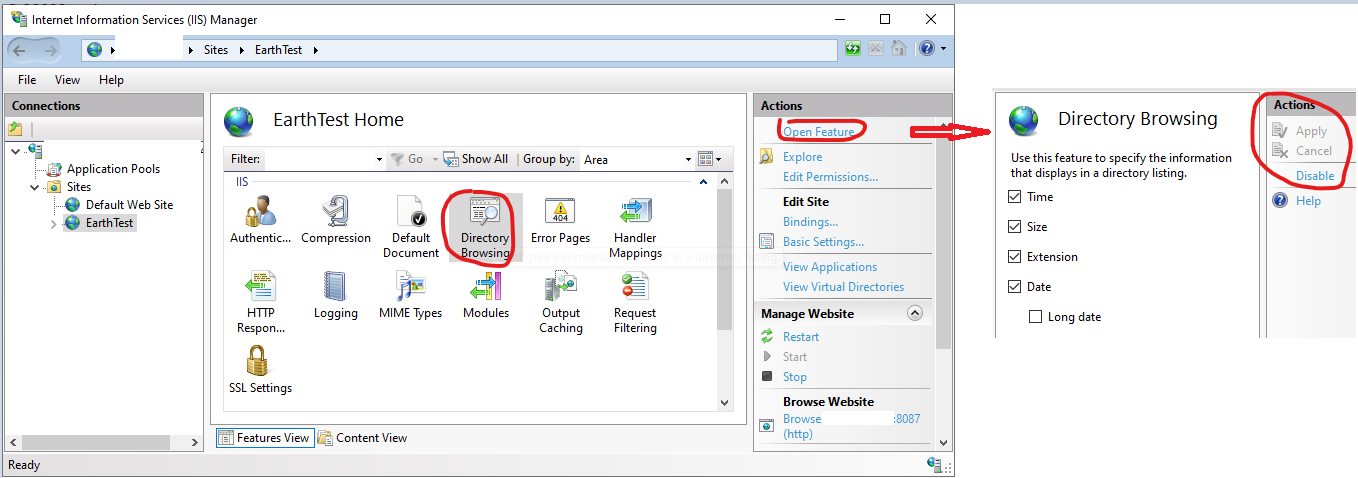1358x478 pixels.
Task: Select Application Pools in the tree
Action: pos(113,169)
